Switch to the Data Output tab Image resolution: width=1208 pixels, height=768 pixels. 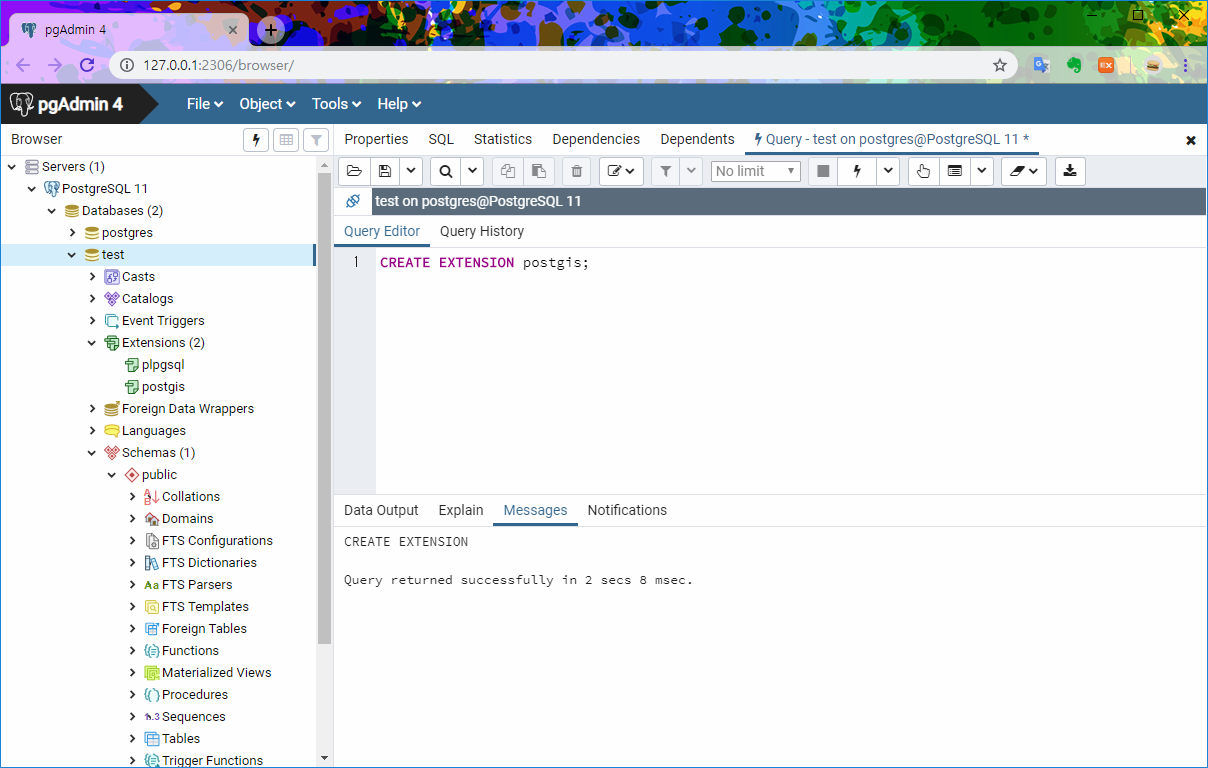click(381, 510)
